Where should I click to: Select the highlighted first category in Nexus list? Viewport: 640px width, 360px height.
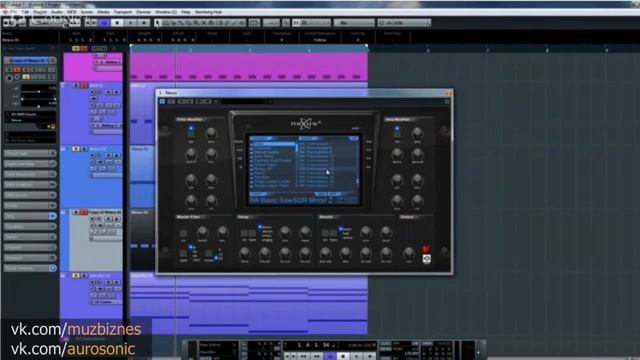click(273, 144)
